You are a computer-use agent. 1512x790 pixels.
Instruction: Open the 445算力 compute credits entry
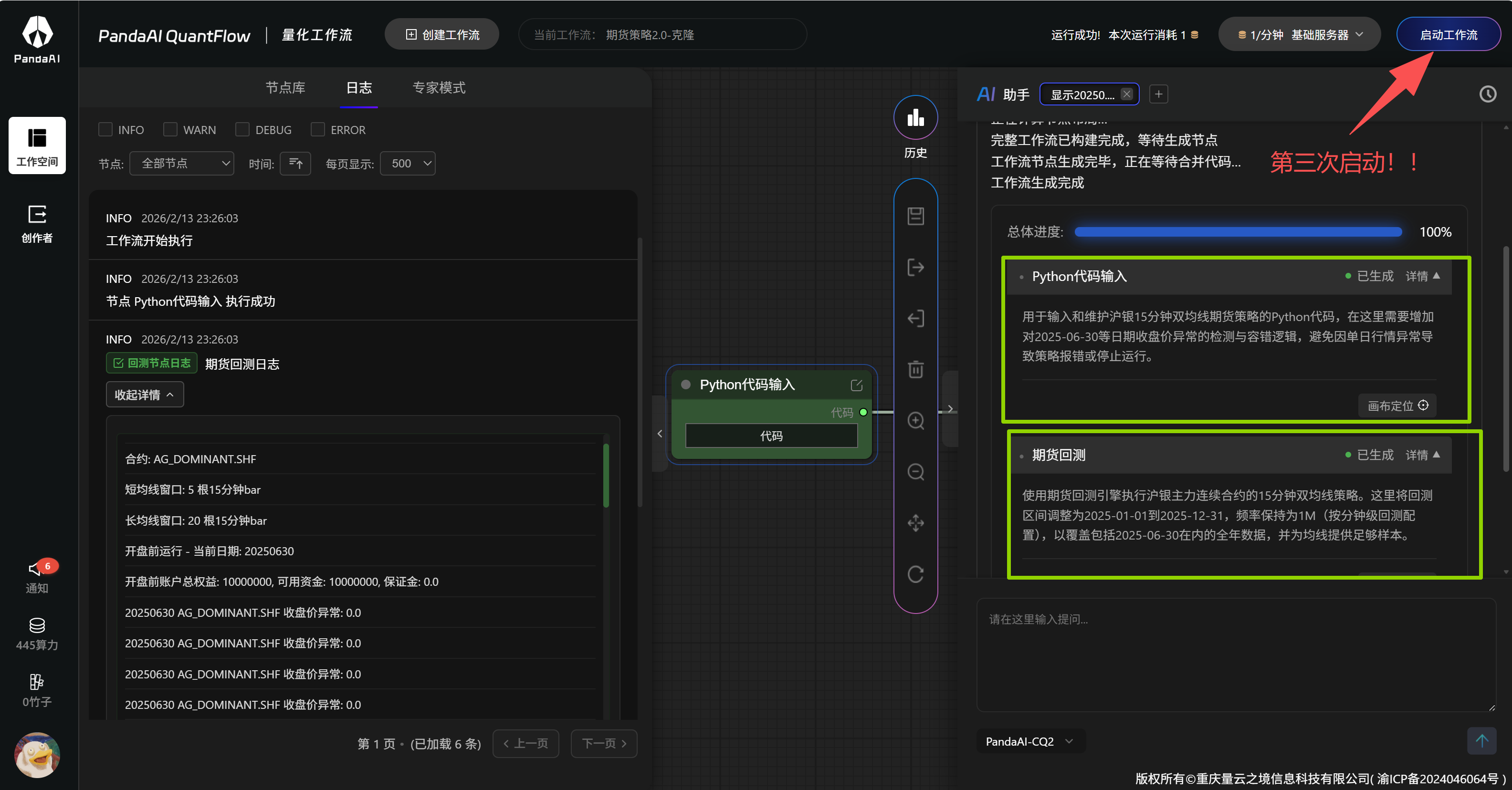(x=37, y=634)
